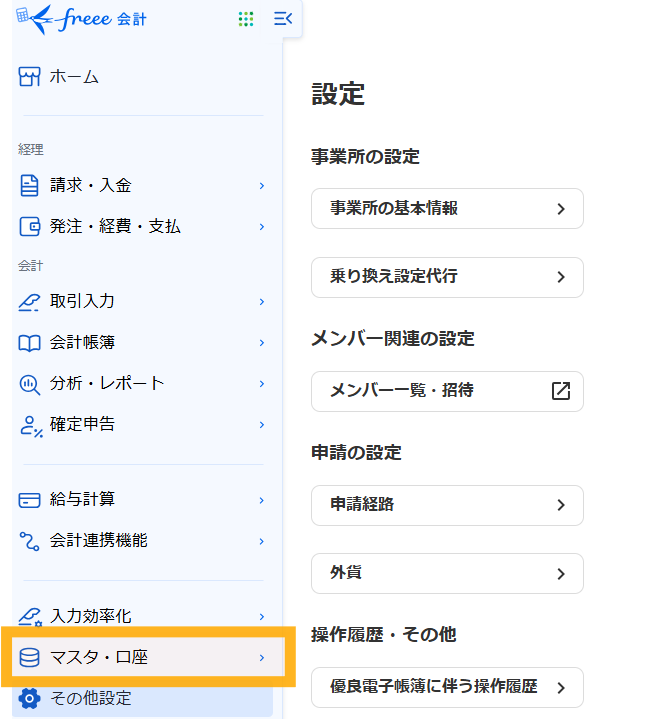This screenshot has width=666, height=719.
Task: Click the 発注・経費・支払 wallet icon
Action: tap(29, 227)
